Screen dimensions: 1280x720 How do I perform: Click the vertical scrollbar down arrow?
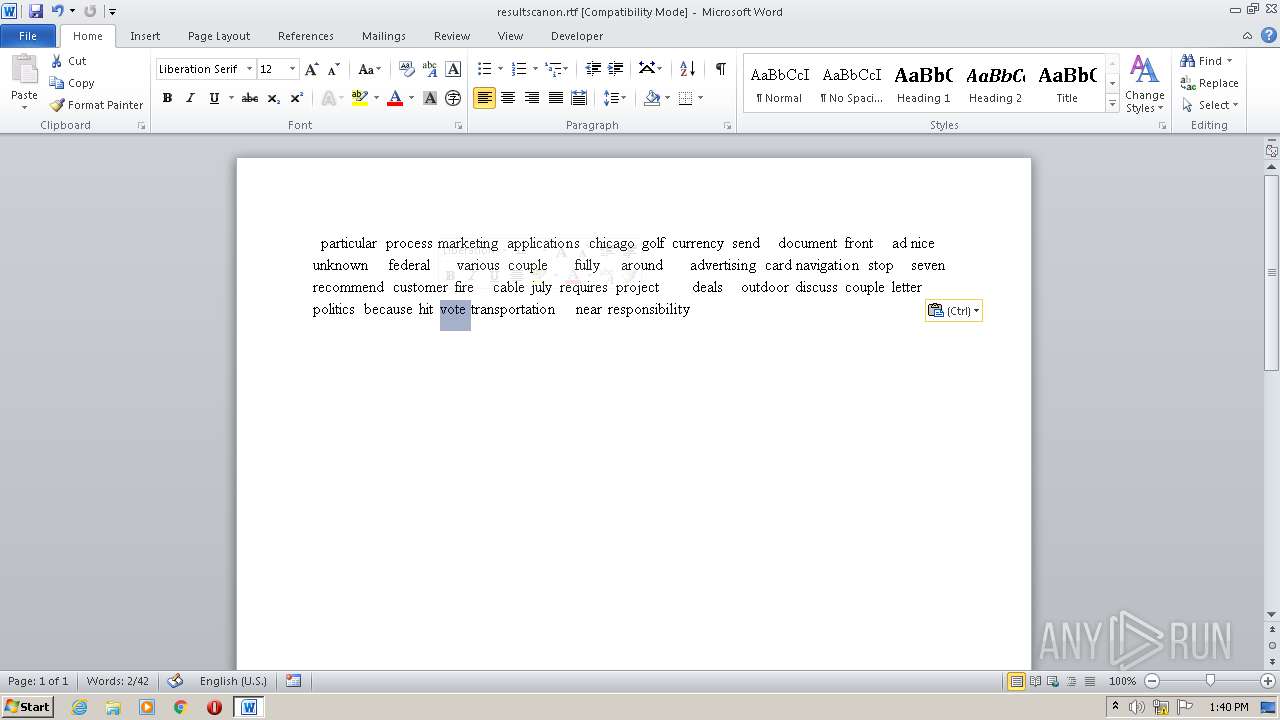(x=1272, y=614)
